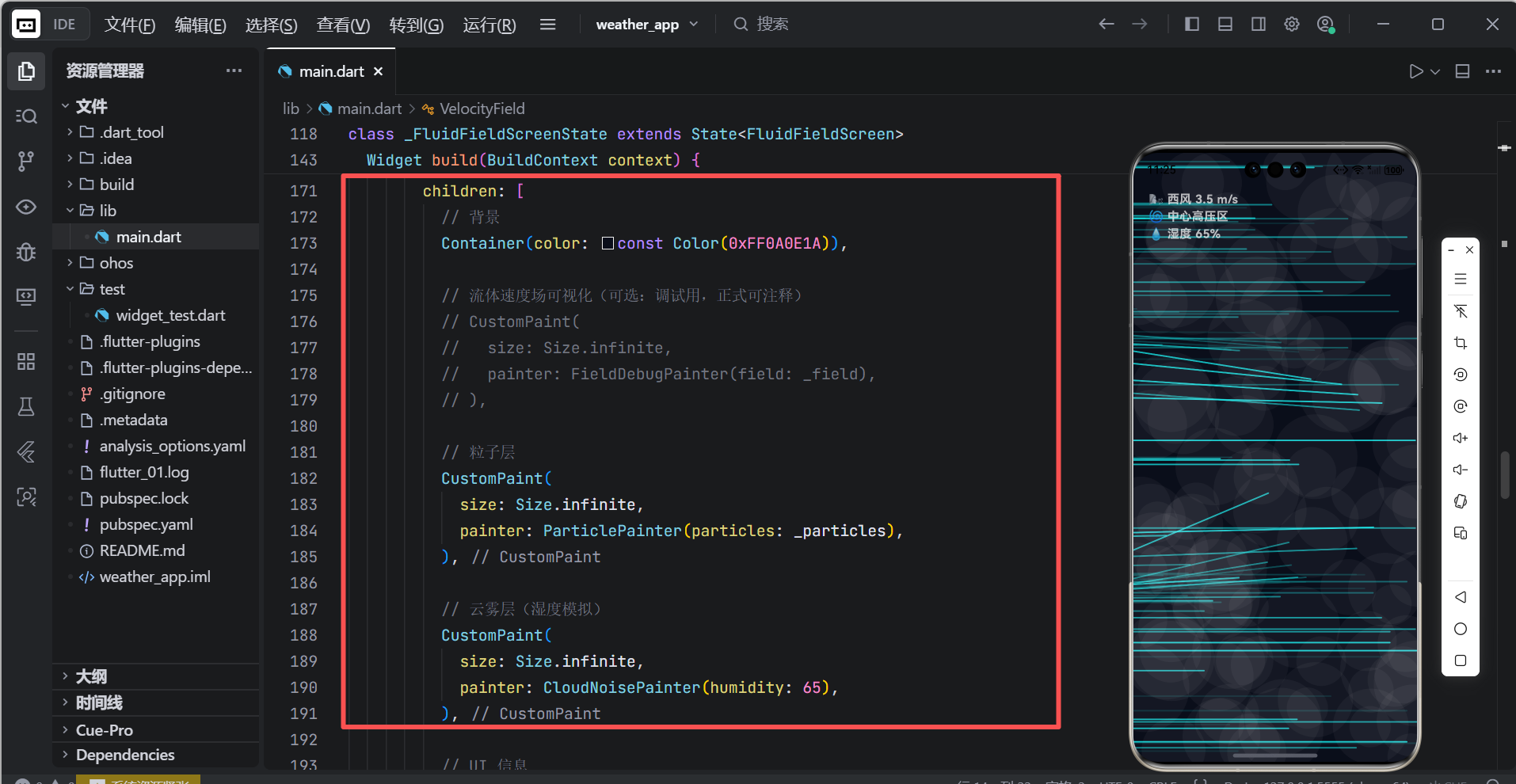Open the 转到(G) menu
1516x784 pixels.
(x=416, y=25)
